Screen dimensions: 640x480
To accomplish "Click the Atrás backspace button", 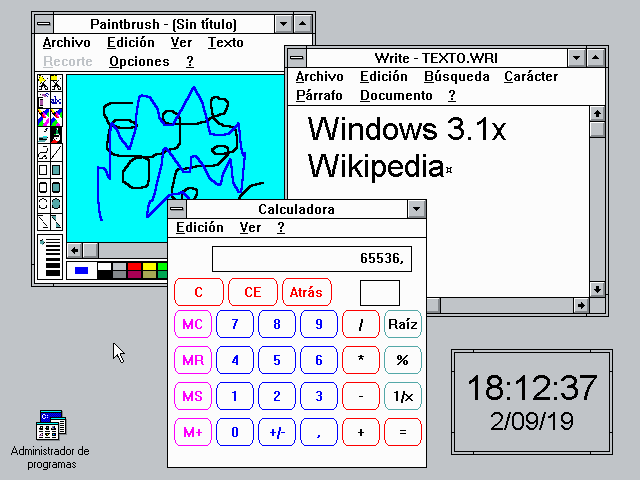I will (307, 292).
